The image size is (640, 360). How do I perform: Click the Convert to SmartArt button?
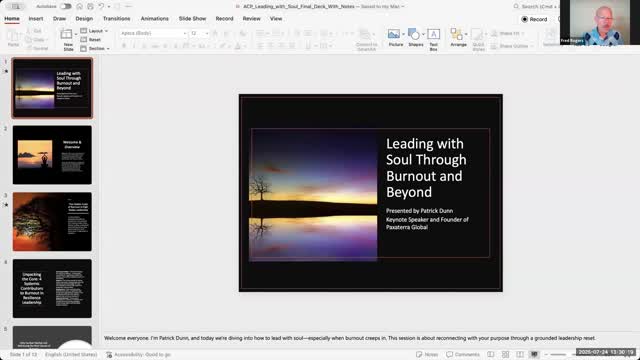coord(366,40)
